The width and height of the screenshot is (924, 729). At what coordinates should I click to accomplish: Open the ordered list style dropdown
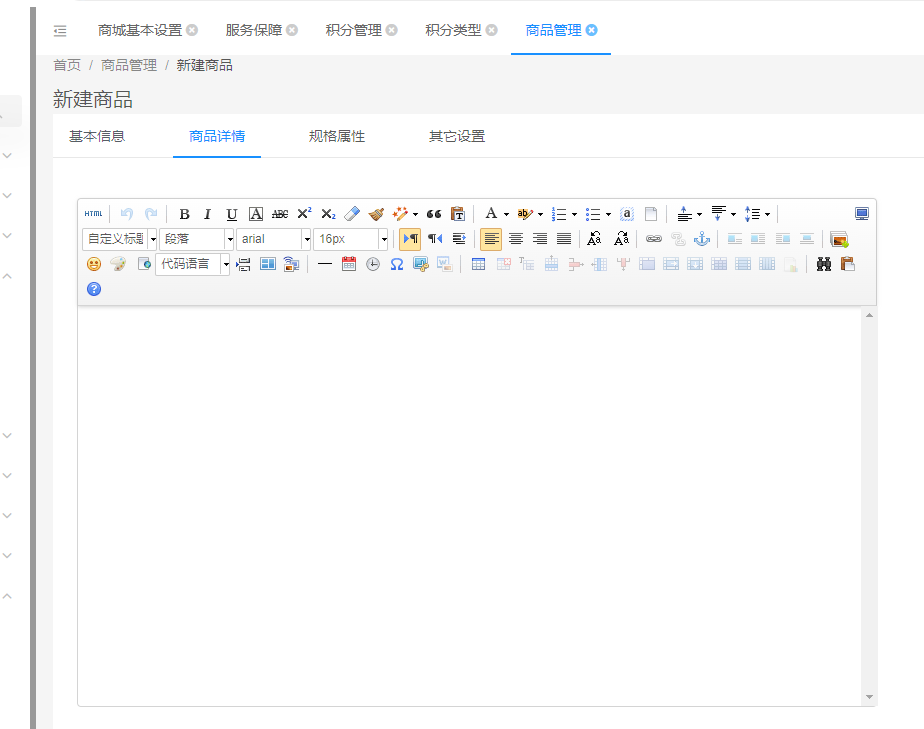click(x=575, y=215)
